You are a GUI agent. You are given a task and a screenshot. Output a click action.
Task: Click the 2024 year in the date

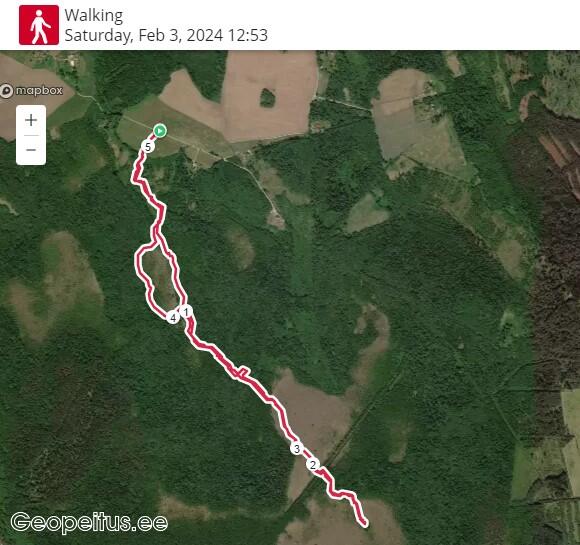[205, 35]
